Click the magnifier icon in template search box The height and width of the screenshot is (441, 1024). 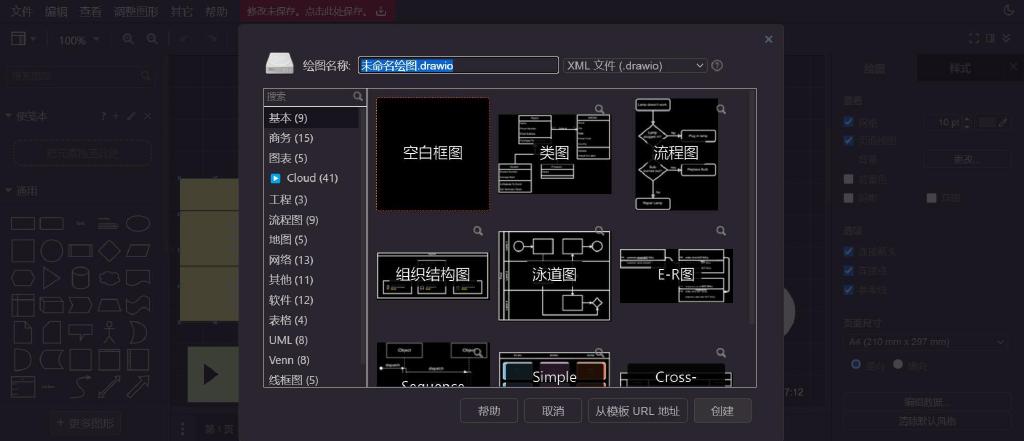pyautogui.click(x=358, y=96)
